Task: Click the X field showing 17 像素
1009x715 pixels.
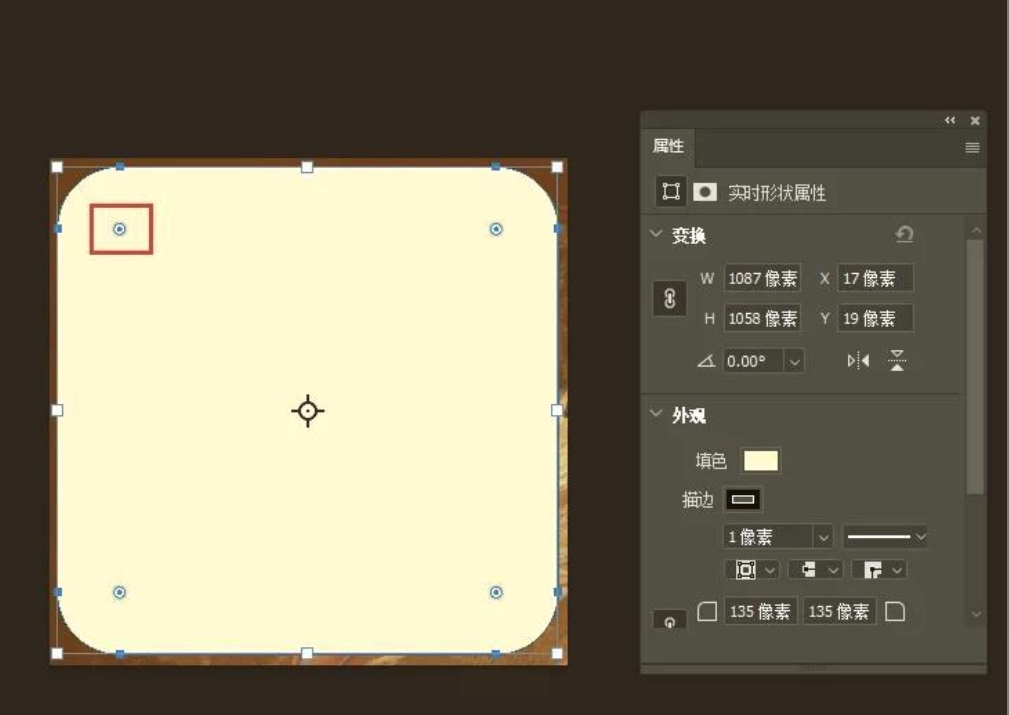Action: [x=875, y=279]
